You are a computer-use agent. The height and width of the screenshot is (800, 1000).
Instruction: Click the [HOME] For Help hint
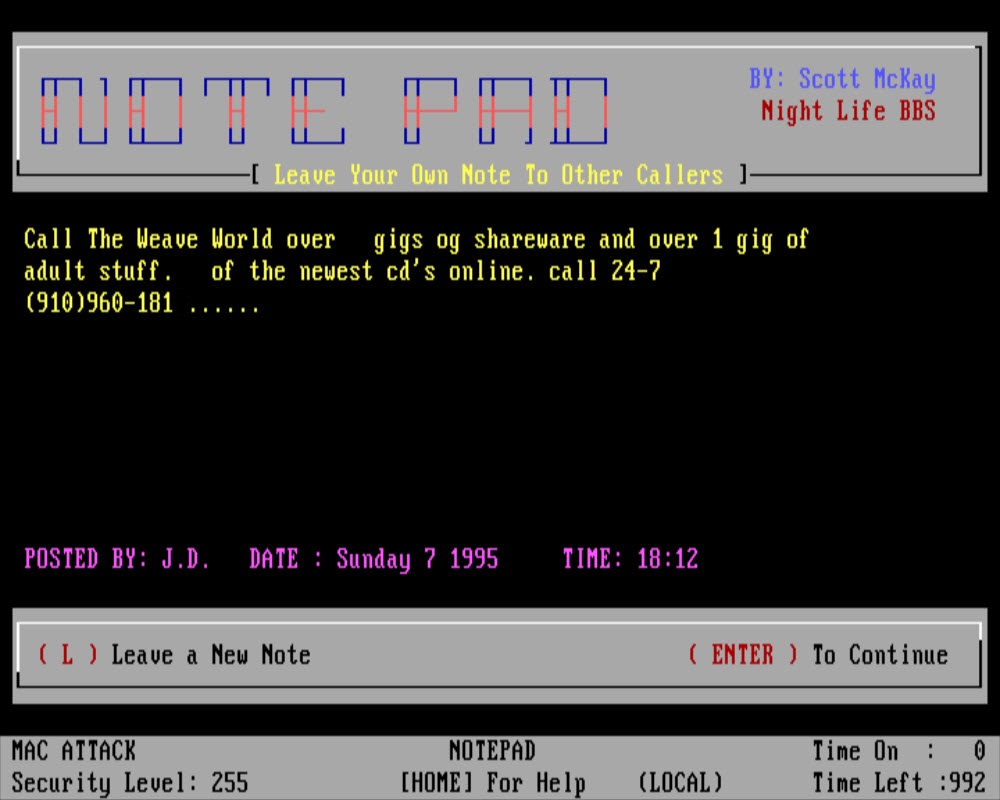[x=492, y=782]
